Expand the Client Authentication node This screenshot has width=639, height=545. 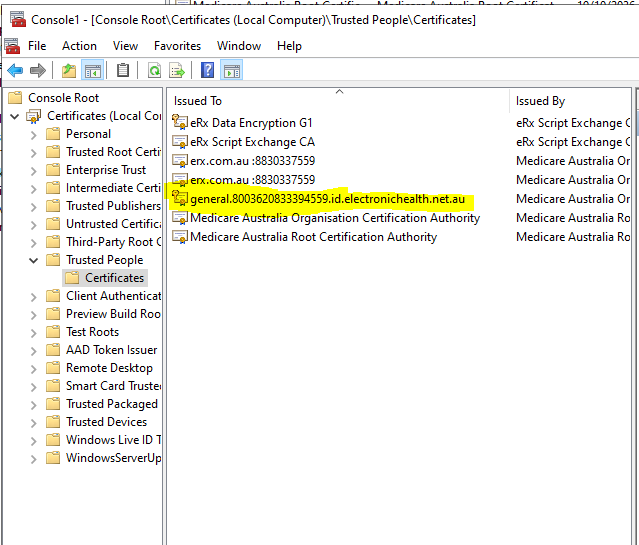33,296
